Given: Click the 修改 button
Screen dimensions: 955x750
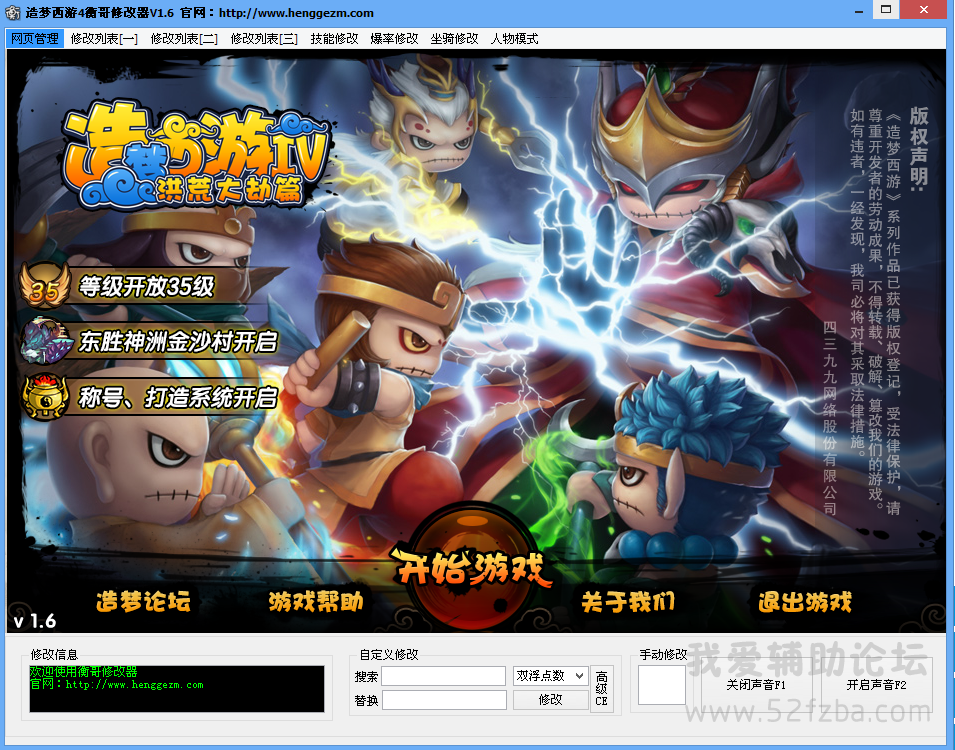Looking at the screenshot, I should click(x=551, y=700).
